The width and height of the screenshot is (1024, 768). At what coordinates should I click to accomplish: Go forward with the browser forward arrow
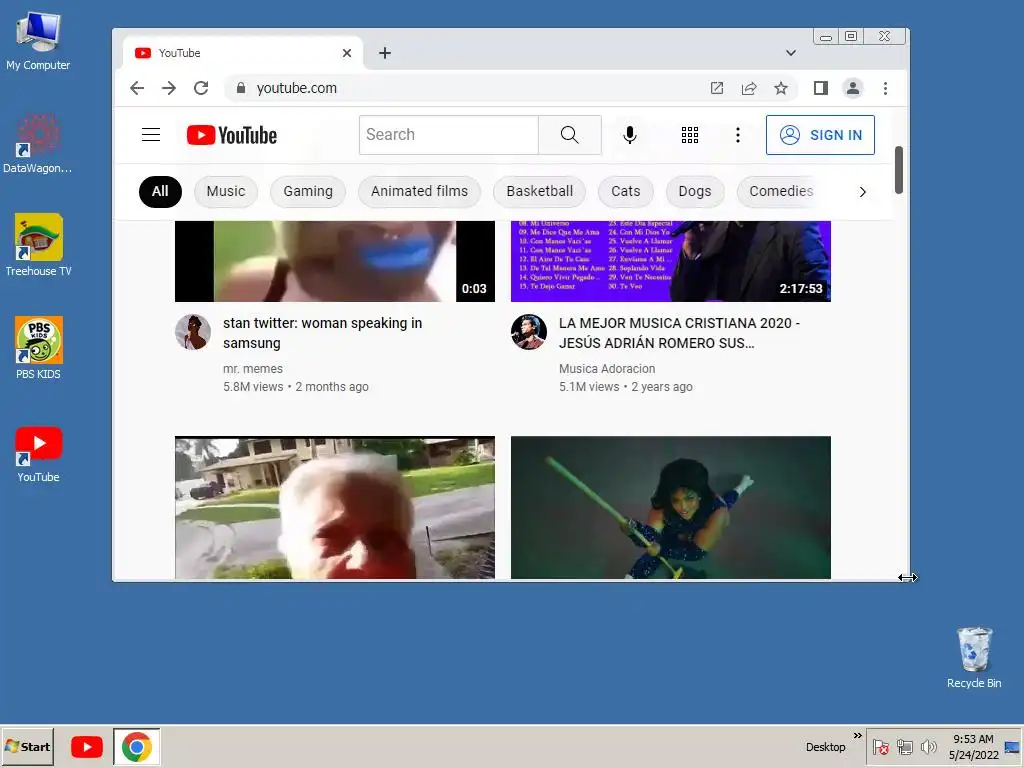pyautogui.click(x=169, y=88)
